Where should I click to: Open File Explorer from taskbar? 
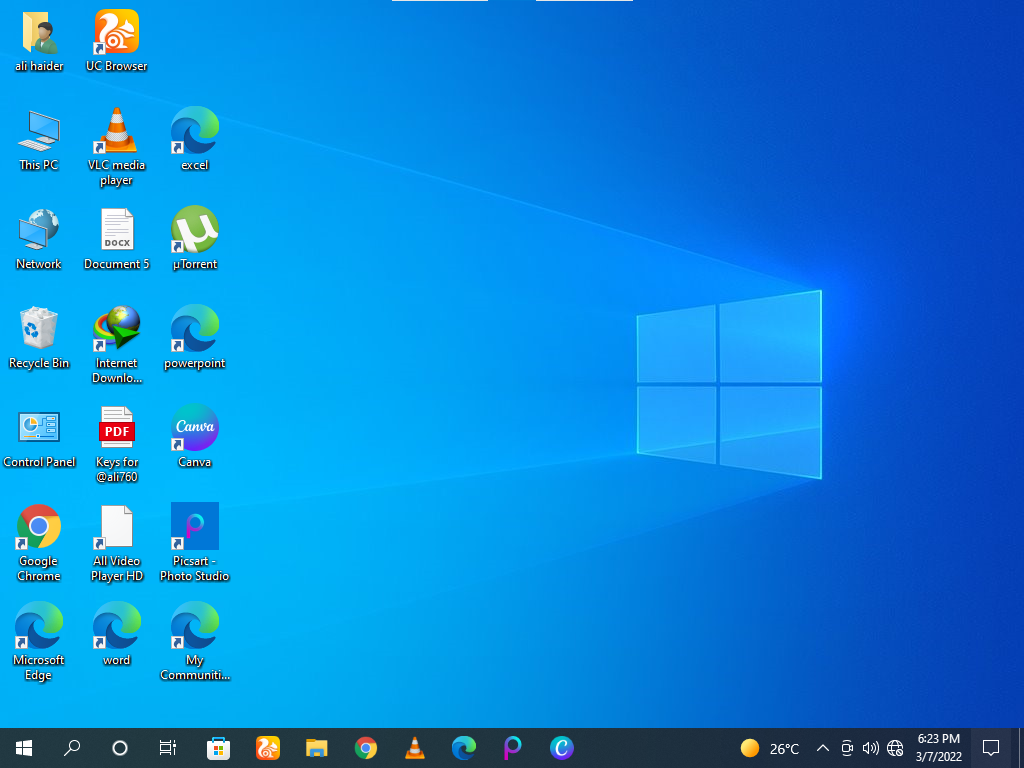(x=317, y=748)
